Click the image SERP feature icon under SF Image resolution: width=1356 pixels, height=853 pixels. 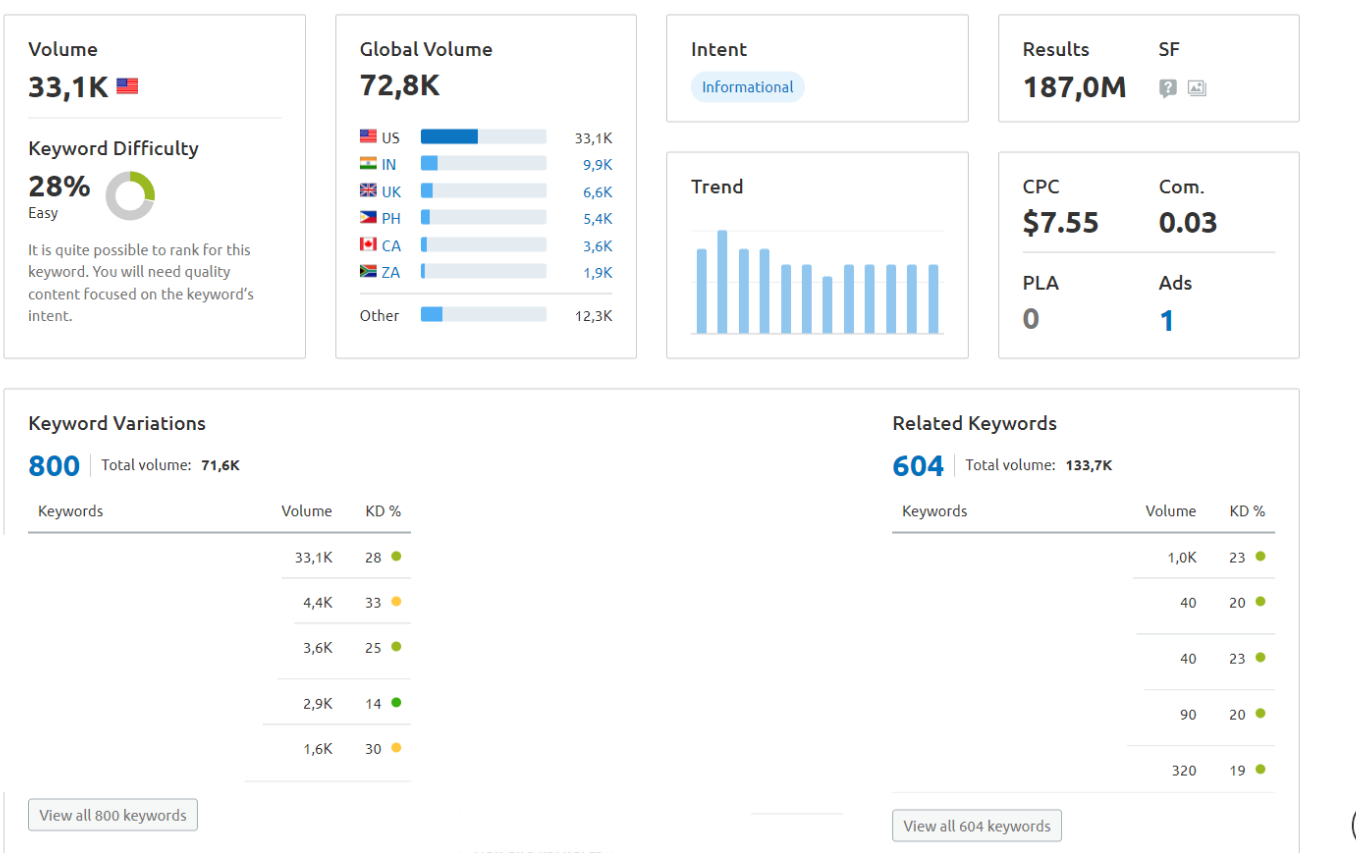coord(1197,88)
